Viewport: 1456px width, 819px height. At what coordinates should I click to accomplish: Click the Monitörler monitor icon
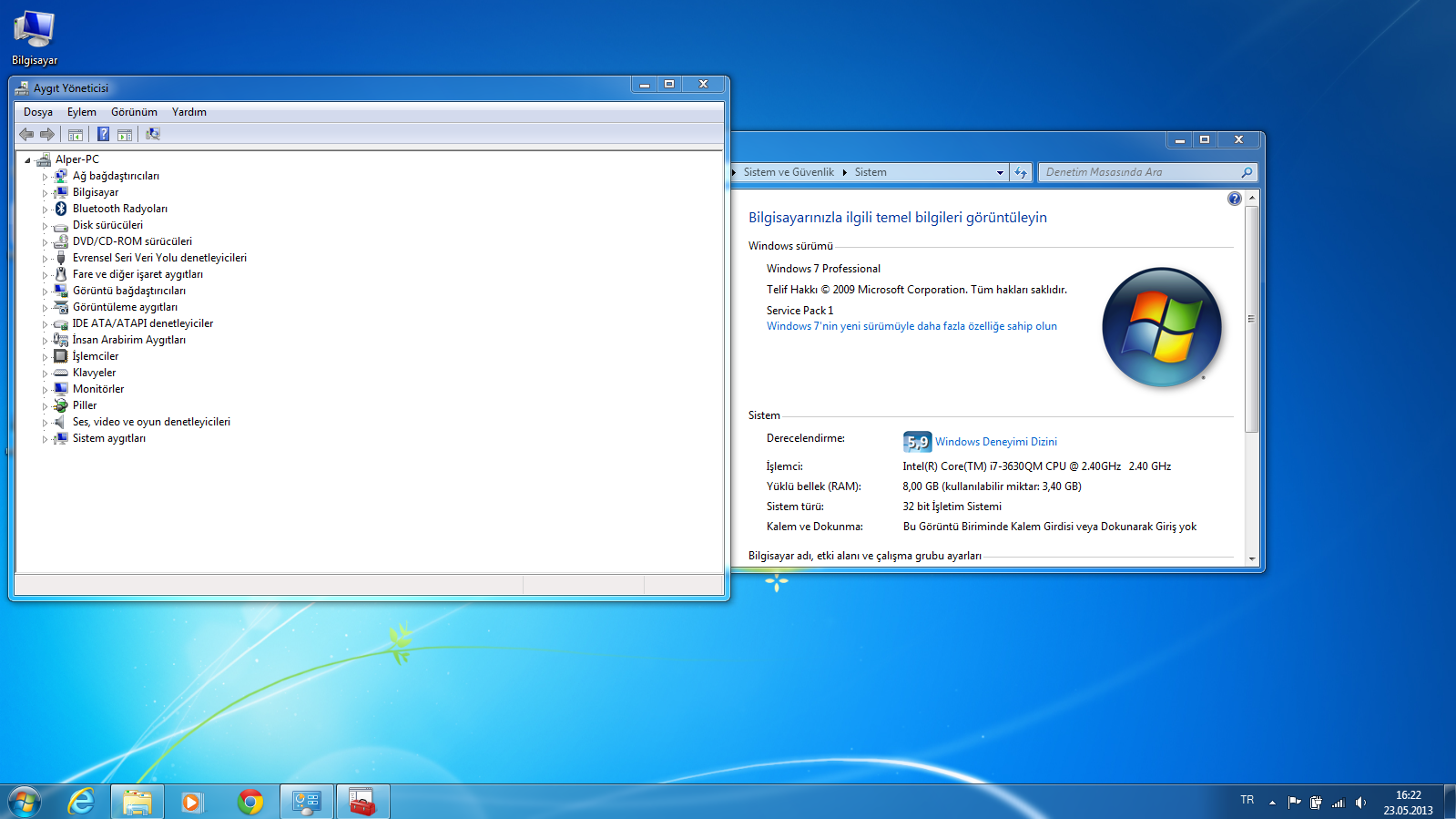point(61,389)
